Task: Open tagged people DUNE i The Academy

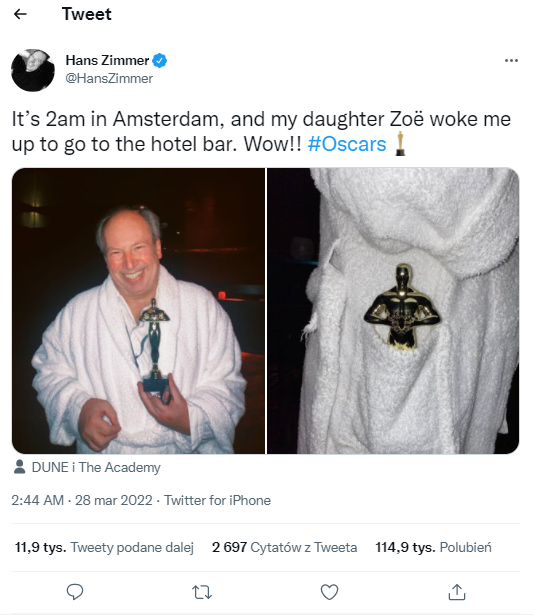Action: pos(96,467)
